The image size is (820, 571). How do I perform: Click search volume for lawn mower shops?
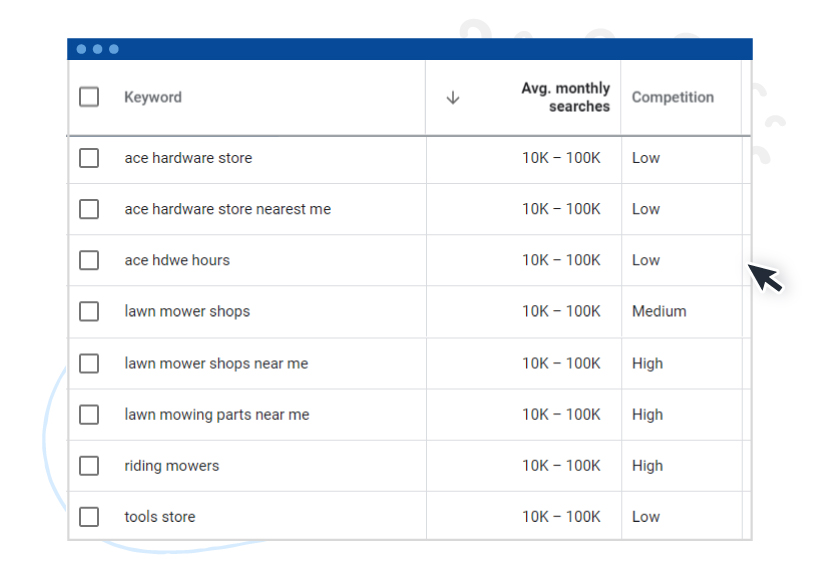click(561, 311)
